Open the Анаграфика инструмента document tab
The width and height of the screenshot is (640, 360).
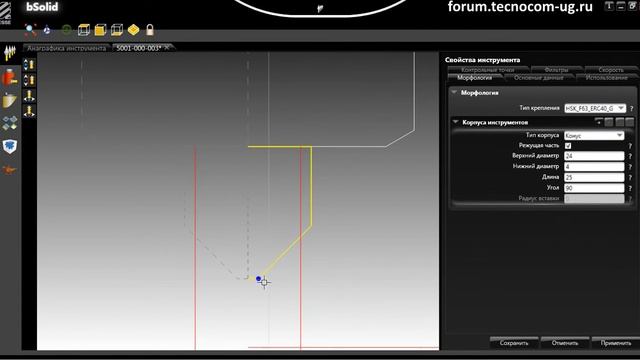point(67,48)
